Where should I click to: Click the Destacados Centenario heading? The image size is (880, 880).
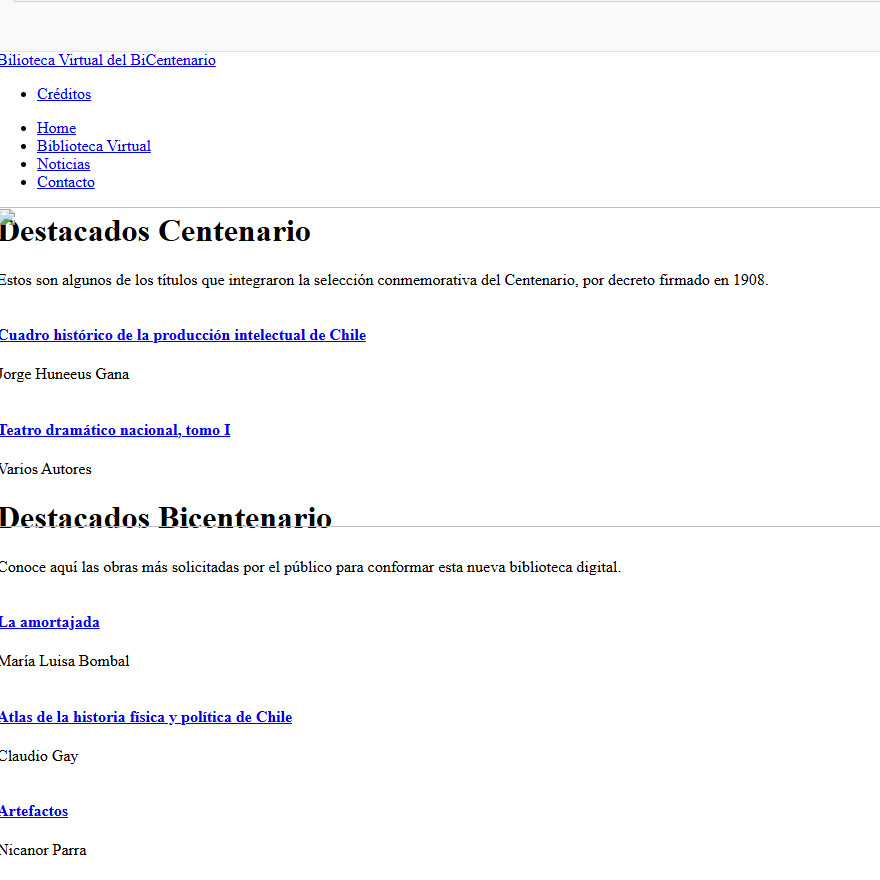click(x=156, y=232)
